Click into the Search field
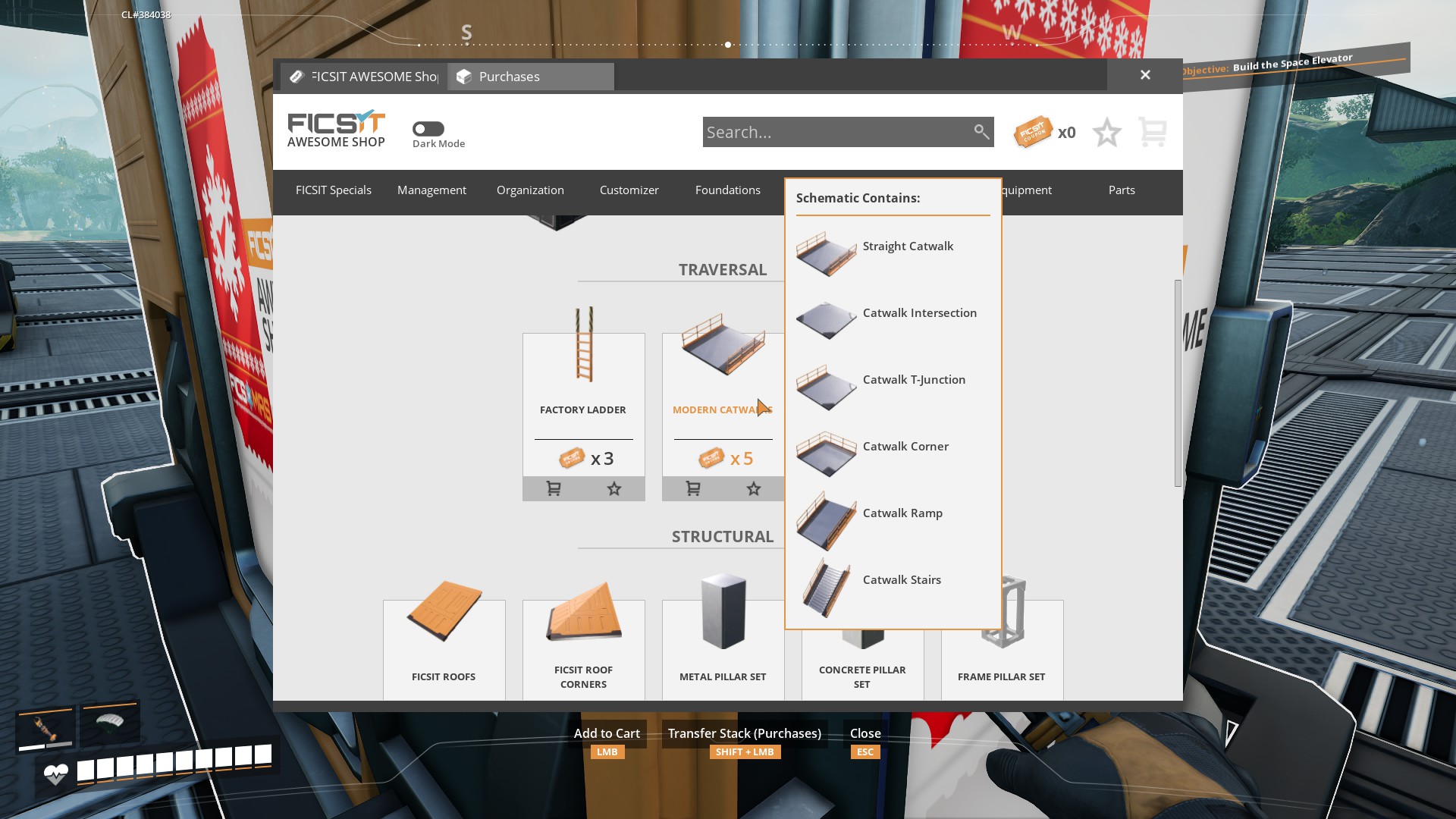Screen dimensions: 1456x819 [x=834, y=133]
